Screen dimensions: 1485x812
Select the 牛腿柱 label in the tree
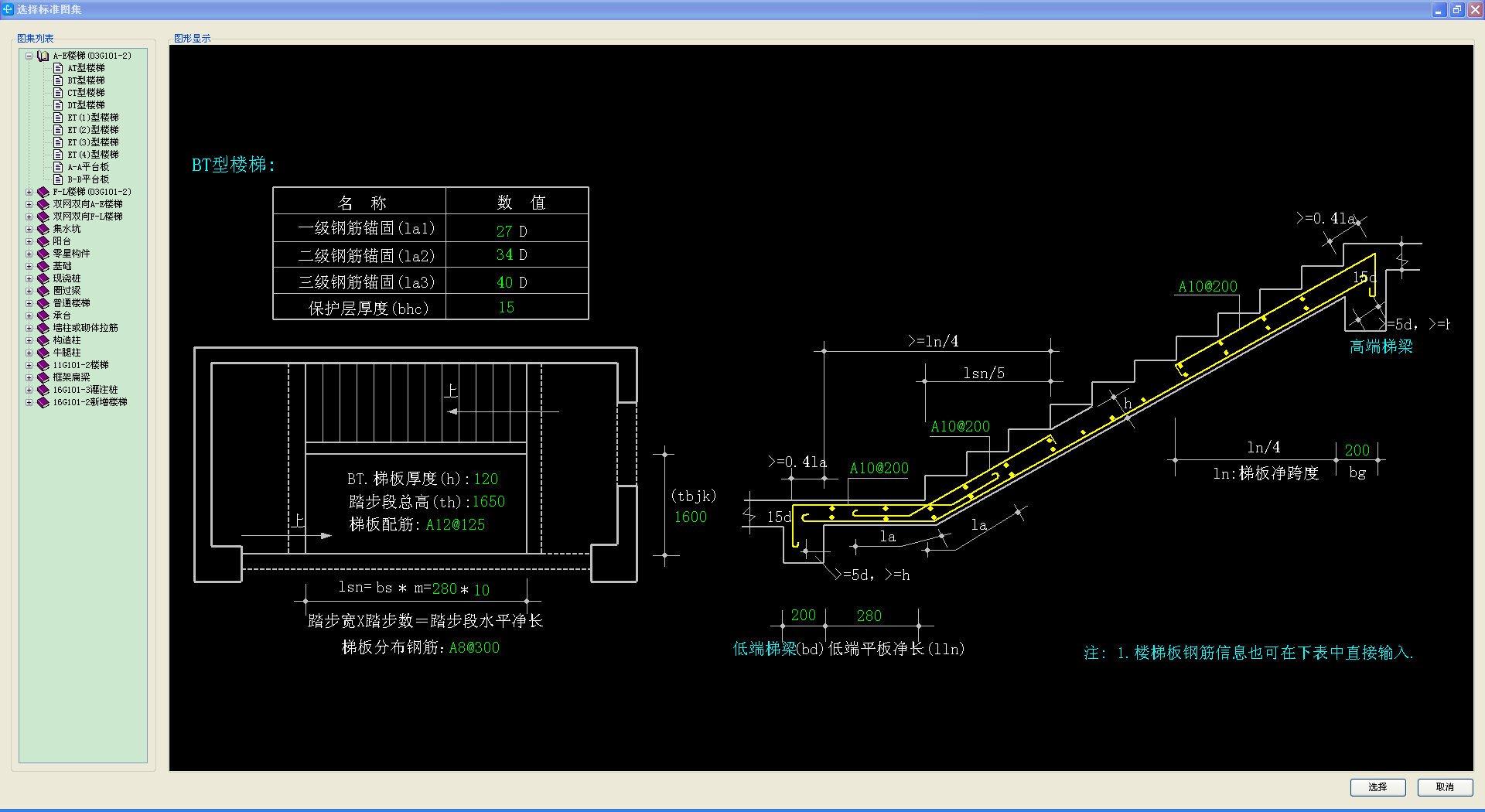(67, 353)
